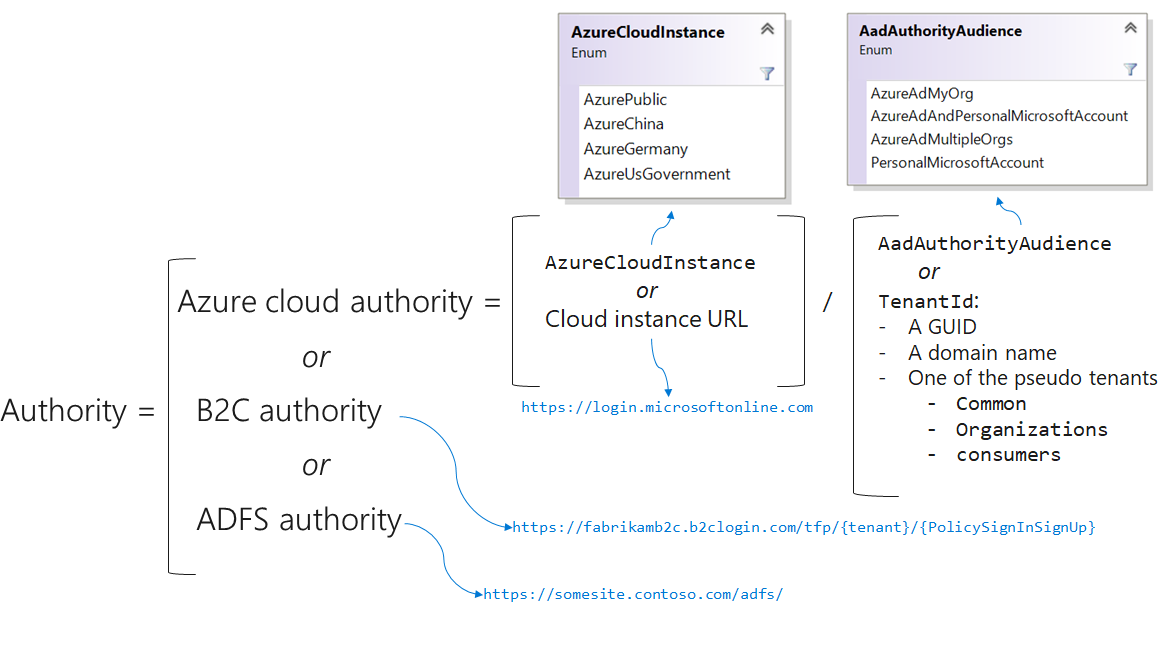
Task: Collapse the AzureCloudInstance shape with its chevron
Action: [769, 27]
